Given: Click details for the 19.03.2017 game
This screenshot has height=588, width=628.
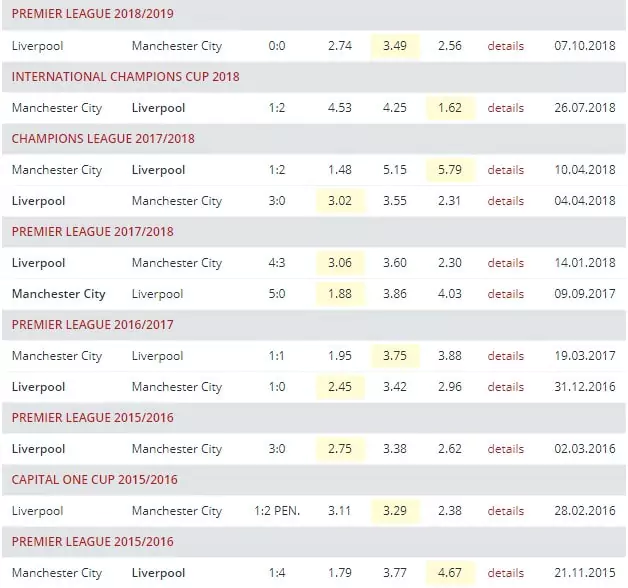Looking at the screenshot, I should click(505, 356).
